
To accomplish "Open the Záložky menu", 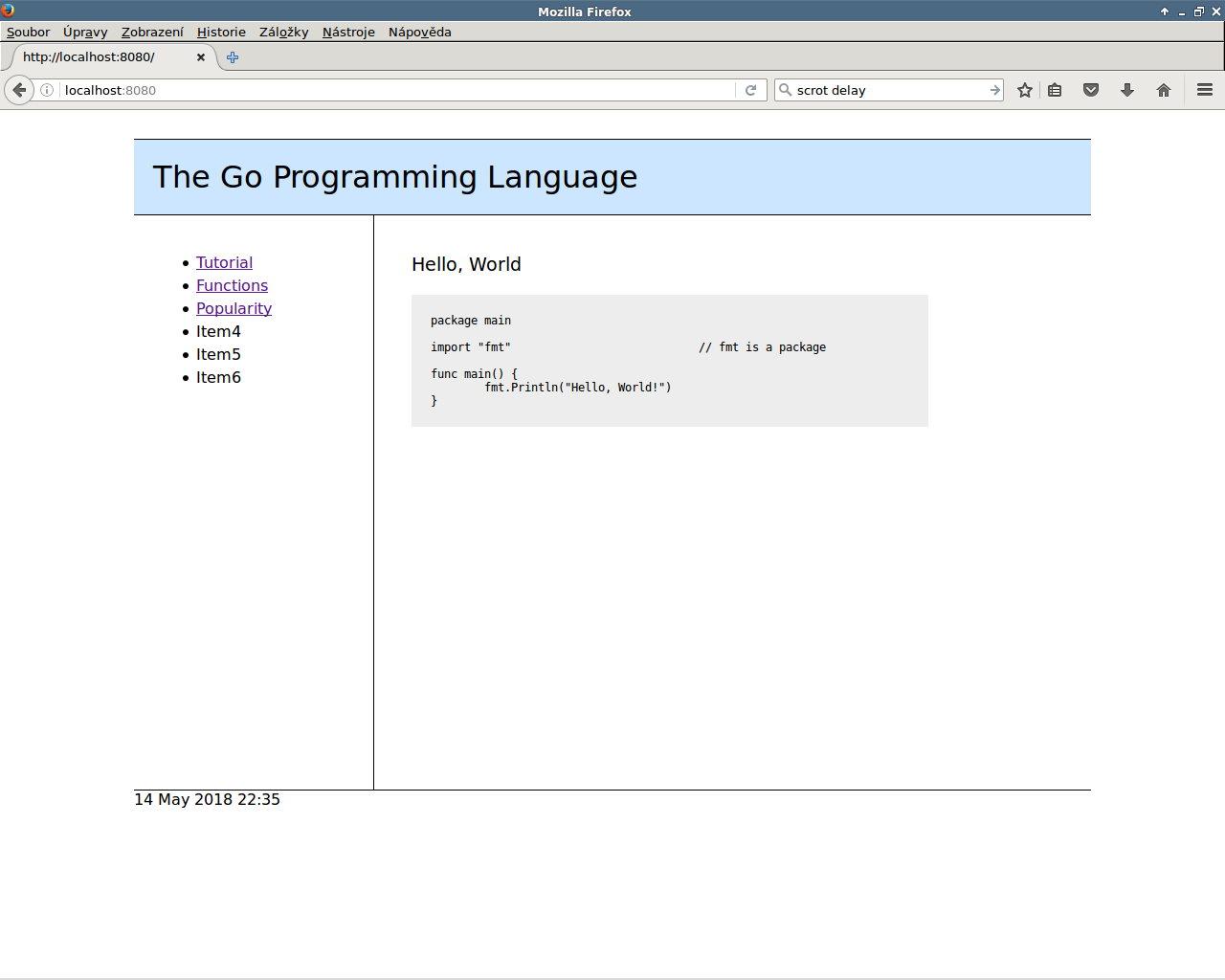I will 283,32.
